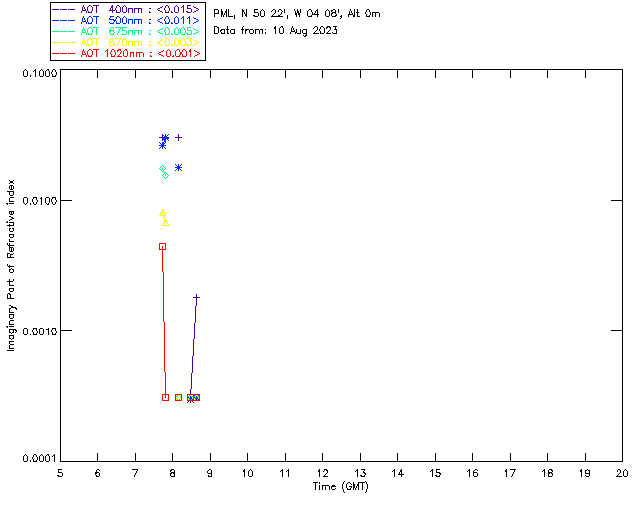Click the 'Data from: 10 Aug 2023' text
Image resolution: width=640 pixels, height=512 pixels.
click(276, 31)
